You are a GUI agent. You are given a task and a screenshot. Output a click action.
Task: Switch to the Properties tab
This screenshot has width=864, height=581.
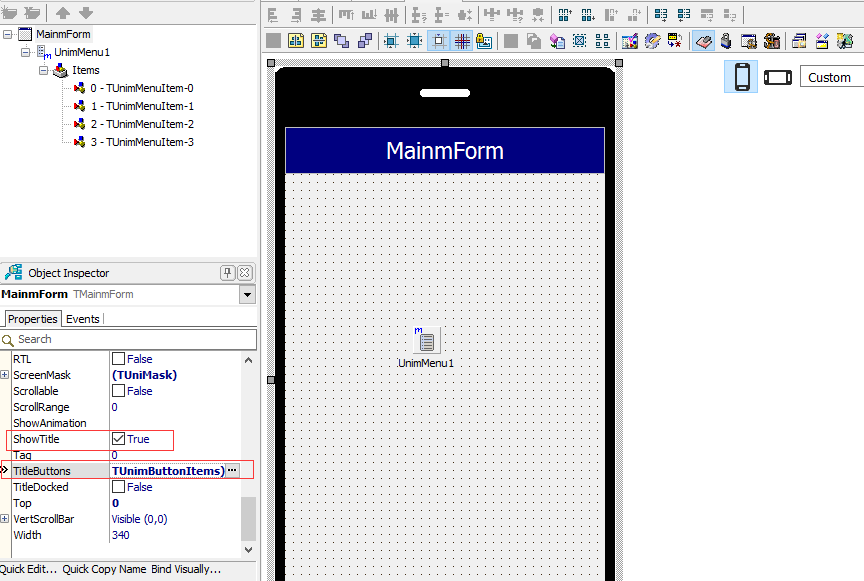click(x=33, y=319)
